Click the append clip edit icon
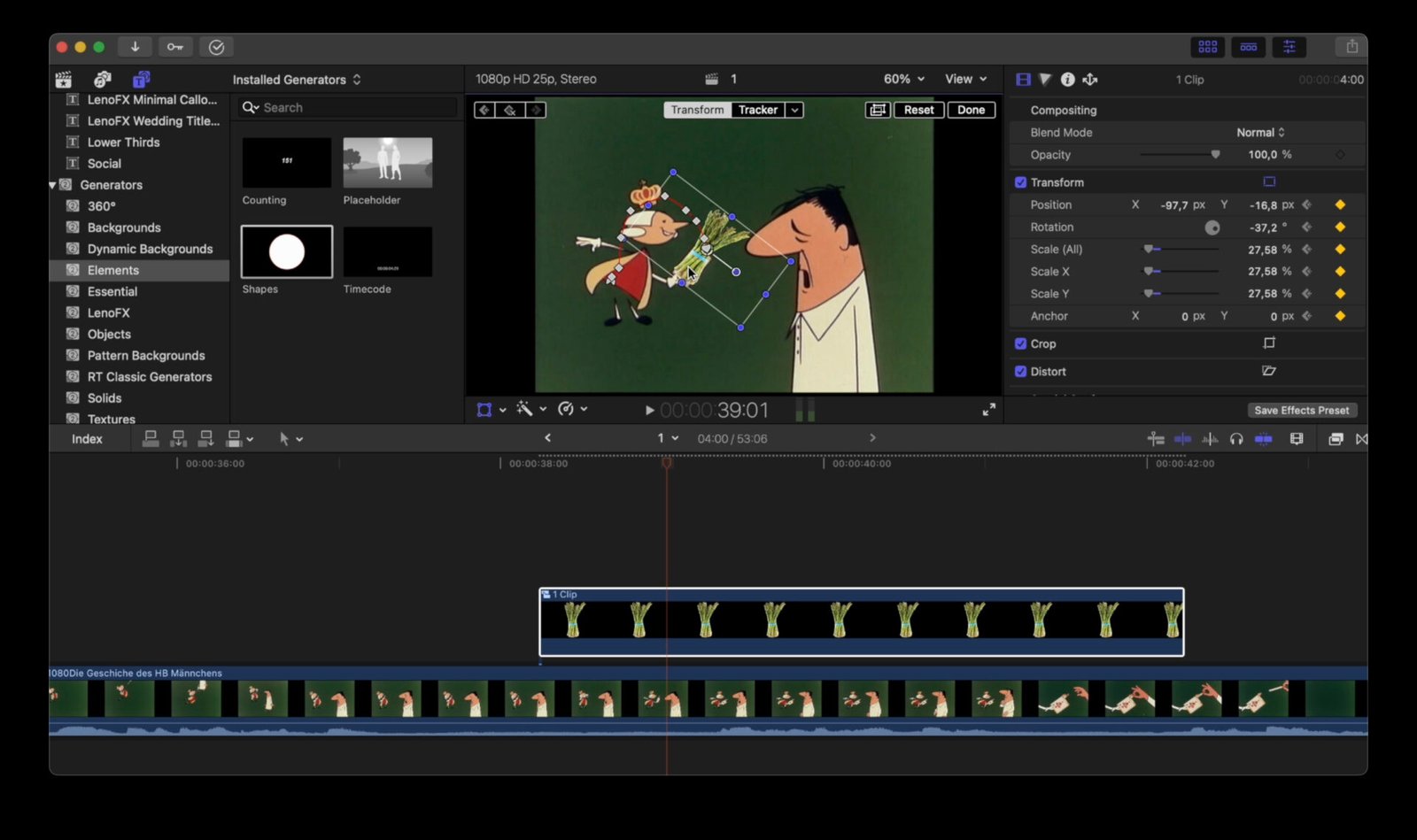Viewport: 1417px width, 840px height. coord(205,438)
